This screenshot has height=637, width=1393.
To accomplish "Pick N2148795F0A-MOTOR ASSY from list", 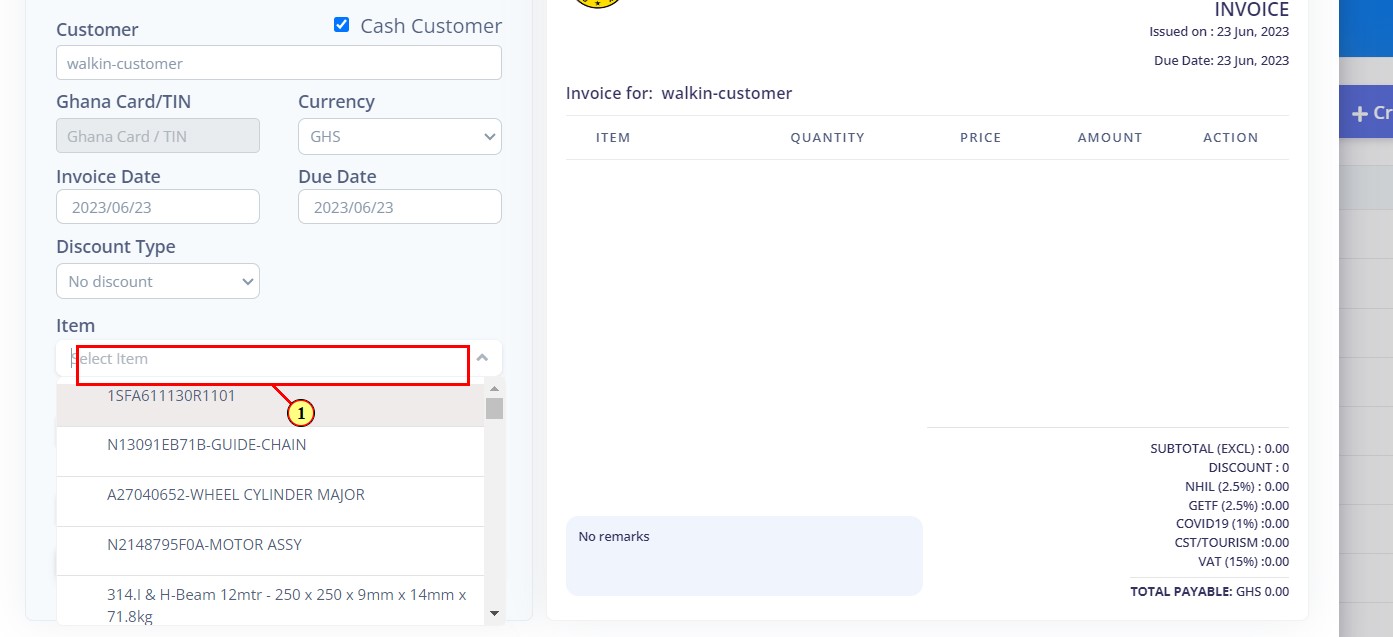I will 270,552.
